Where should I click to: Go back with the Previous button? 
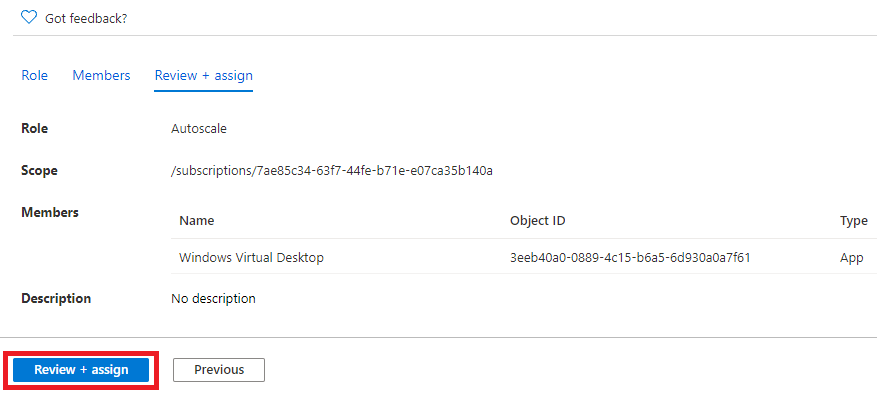(x=219, y=370)
